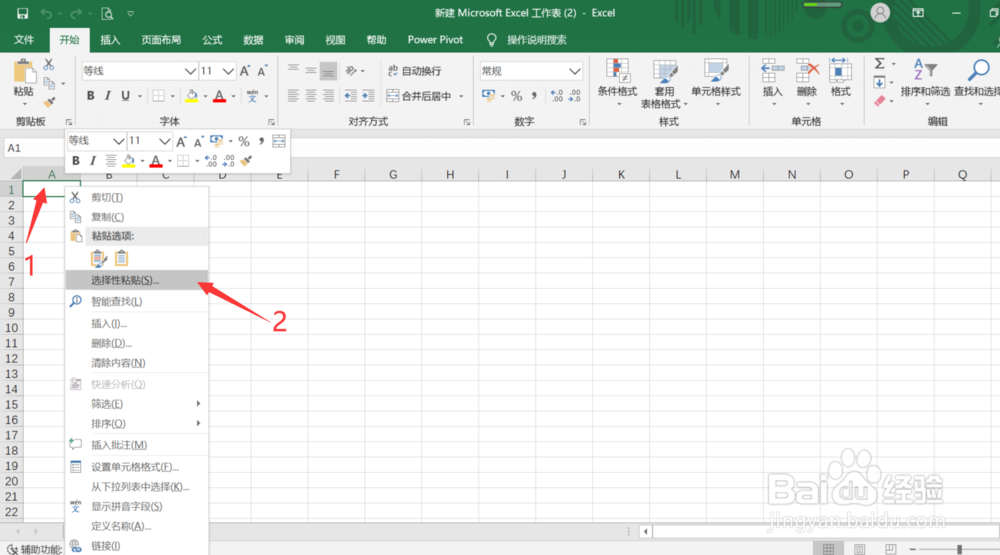Screen dimensions: 1000x555
Task: Click the Orientation text-angle icon
Action: tap(351, 71)
